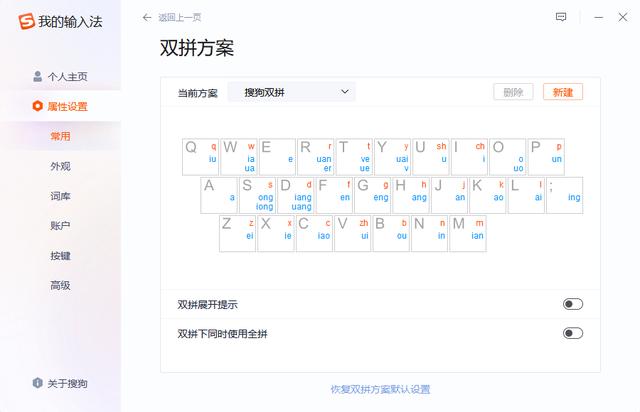The width and height of the screenshot is (640, 412).
Task: Minimize the settings window
Action: pyautogui.click(x=598, y=17)
